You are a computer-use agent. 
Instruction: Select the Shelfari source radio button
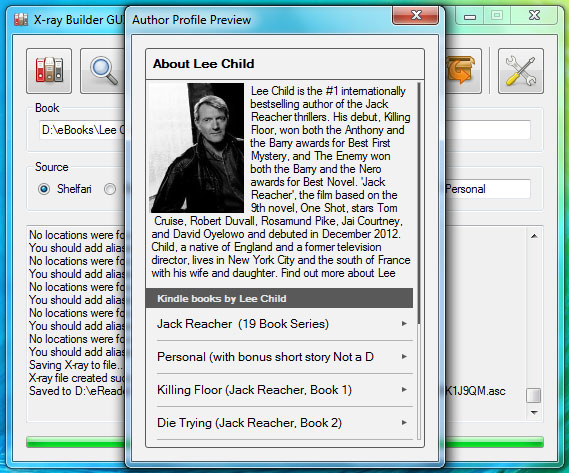point(44,189)
